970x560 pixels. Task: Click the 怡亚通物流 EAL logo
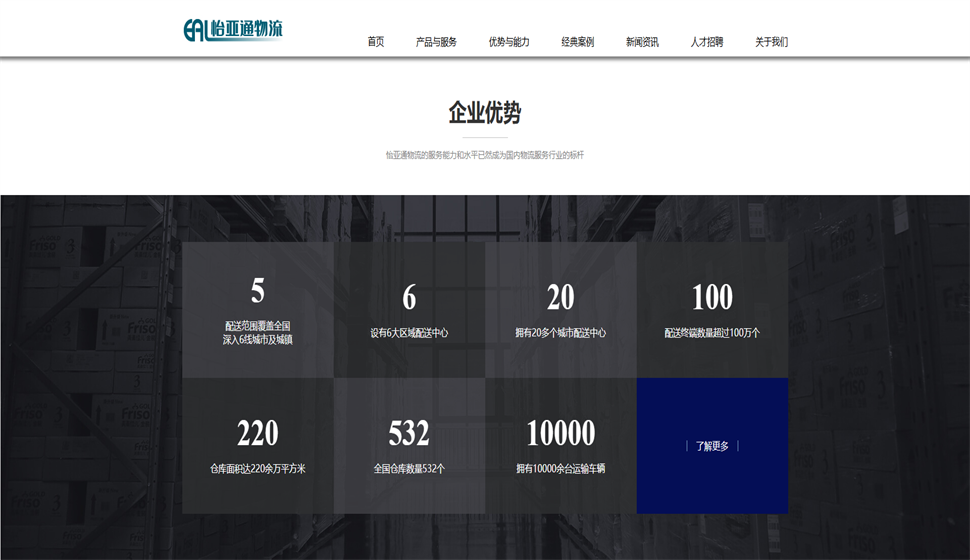tap(233, 30)
